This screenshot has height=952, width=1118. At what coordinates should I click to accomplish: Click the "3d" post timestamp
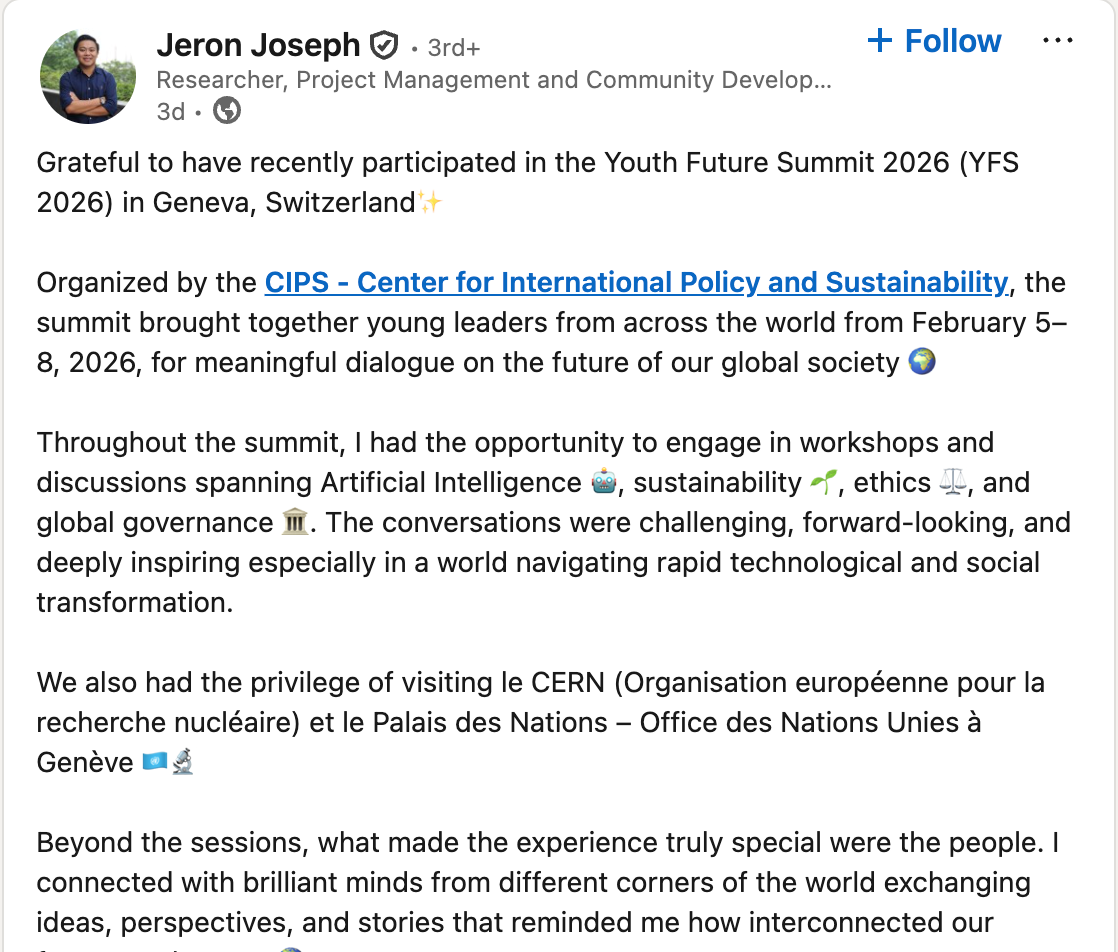coord(171,112)
